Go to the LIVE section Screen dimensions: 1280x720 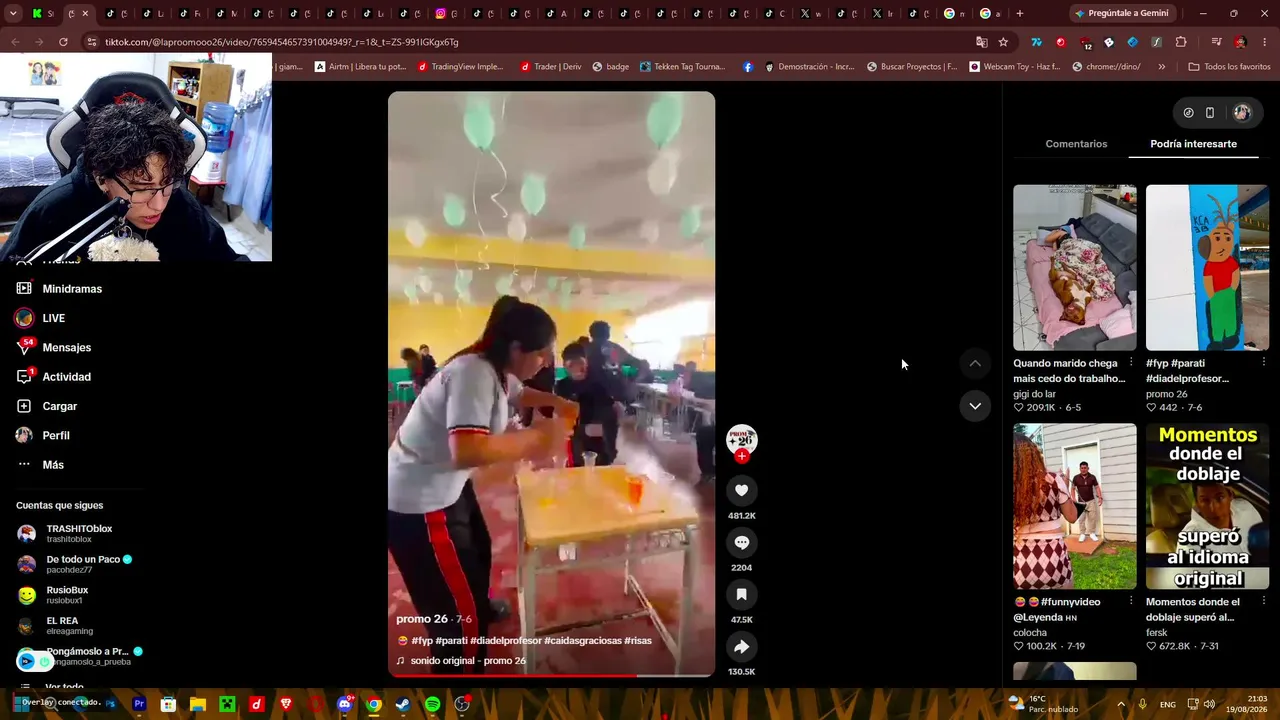[x=41, y=318]
